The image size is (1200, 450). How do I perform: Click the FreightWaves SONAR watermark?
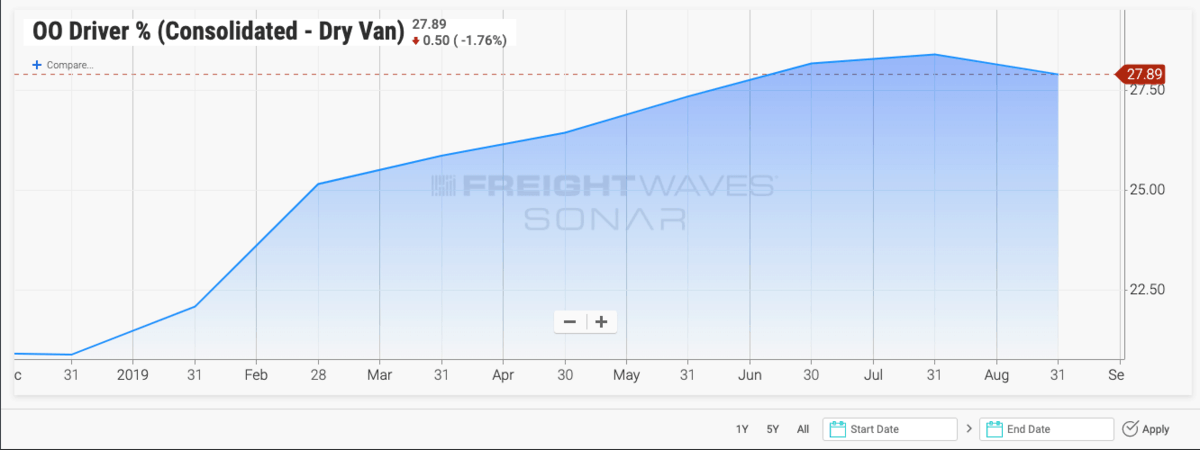tap(603, 201)
